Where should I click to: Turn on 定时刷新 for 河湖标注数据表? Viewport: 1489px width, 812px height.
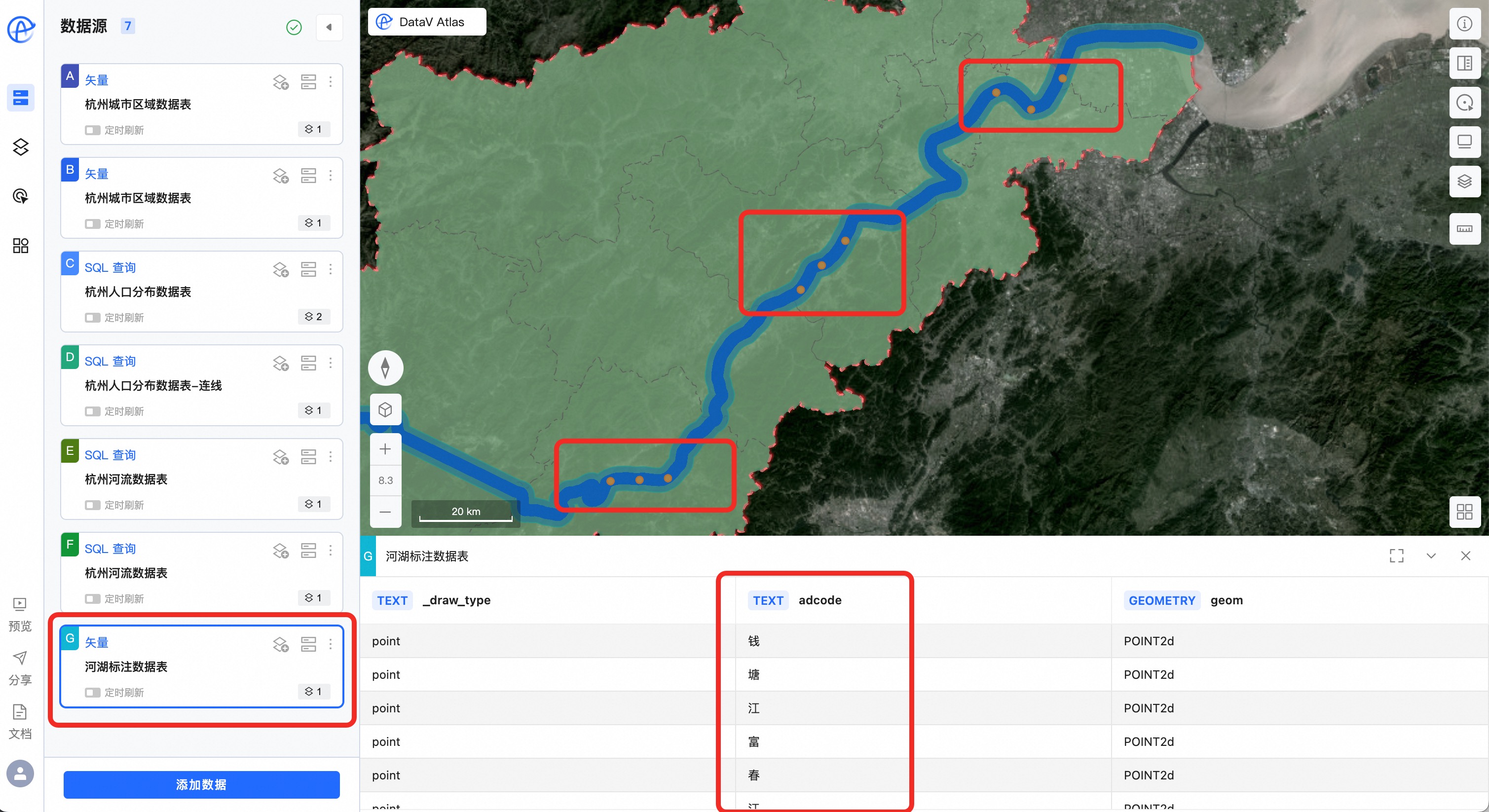(92, 692)
